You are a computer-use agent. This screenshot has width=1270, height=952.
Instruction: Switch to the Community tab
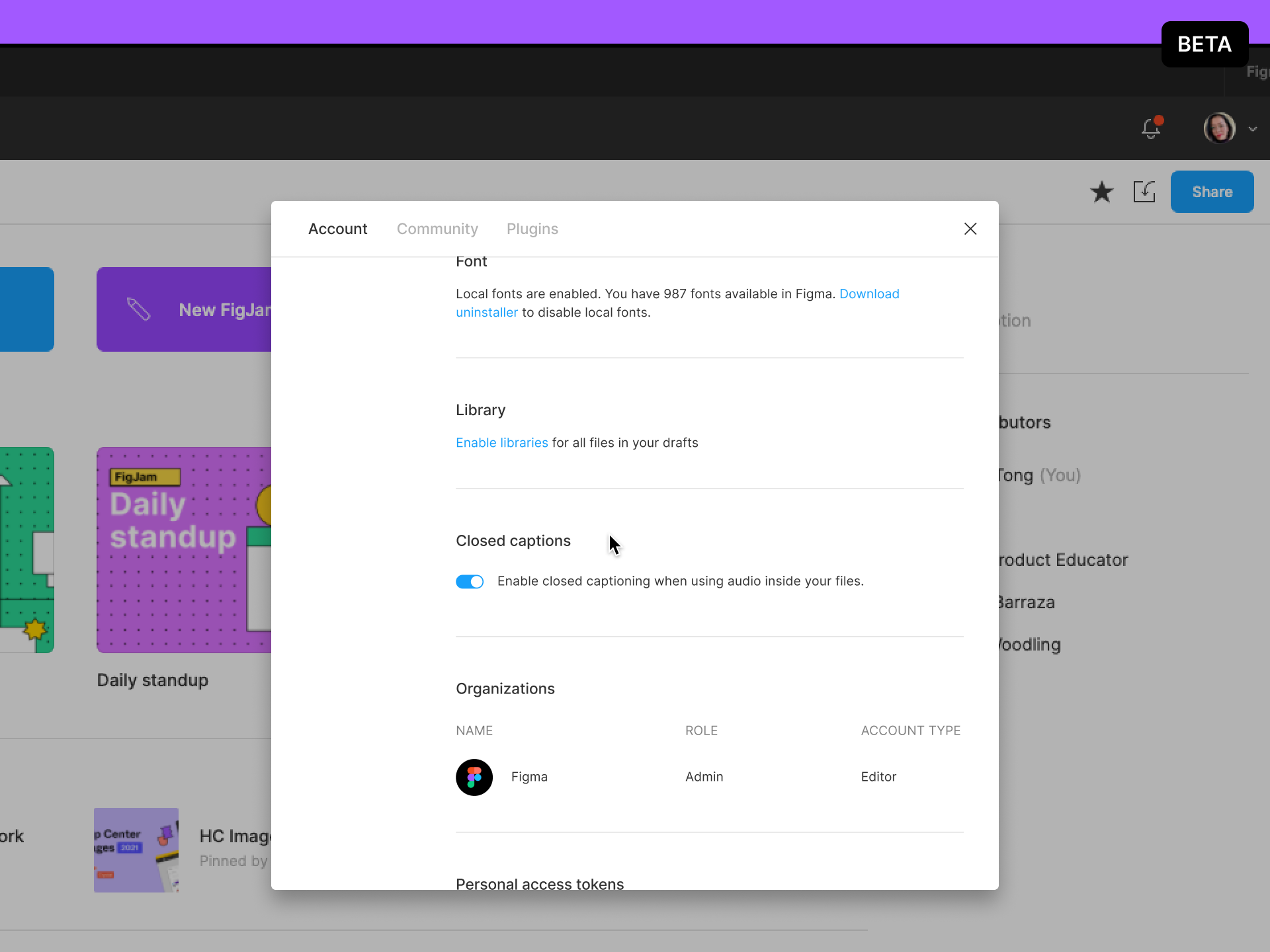click(437, 229)
